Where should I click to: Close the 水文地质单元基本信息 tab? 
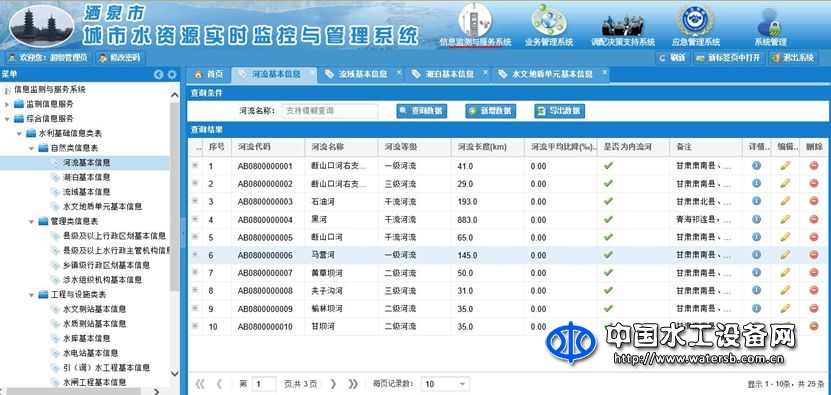604,72
